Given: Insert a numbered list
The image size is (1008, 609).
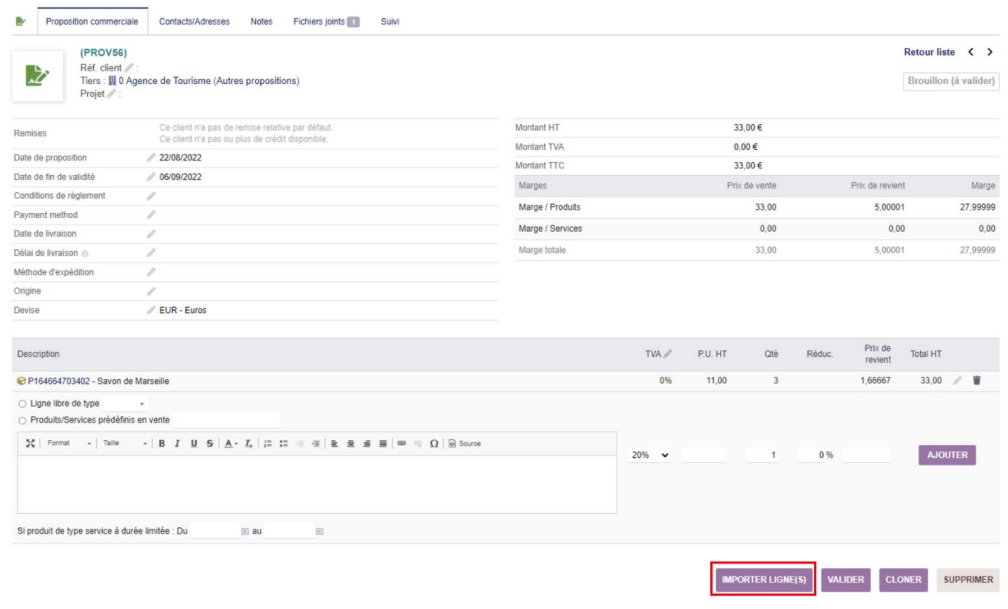Looking at the screenshot, I should [x=267, y=444].
